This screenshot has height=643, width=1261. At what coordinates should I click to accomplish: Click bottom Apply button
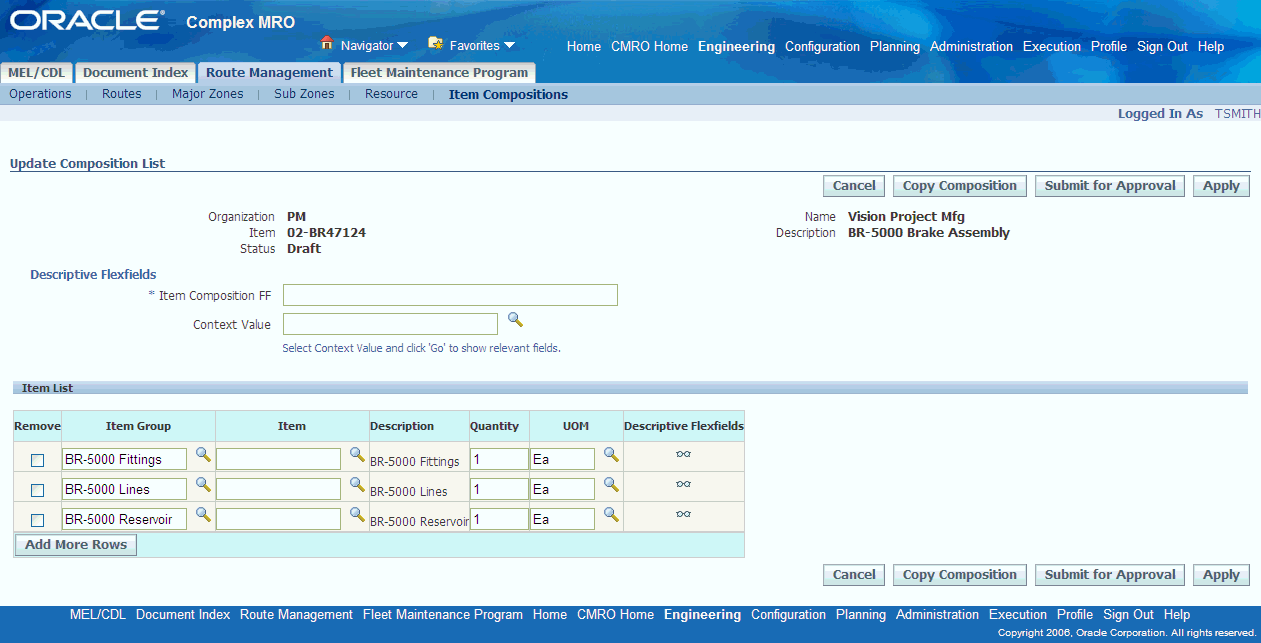click(1221, 575)
